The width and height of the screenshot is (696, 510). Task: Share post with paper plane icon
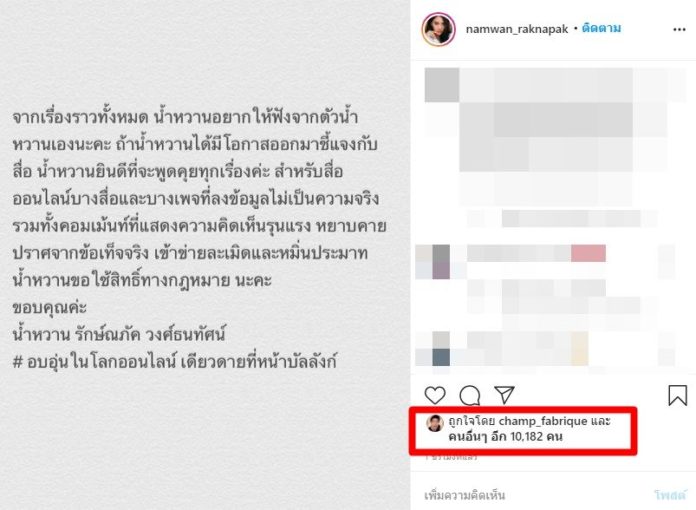(x=504, y=395)
